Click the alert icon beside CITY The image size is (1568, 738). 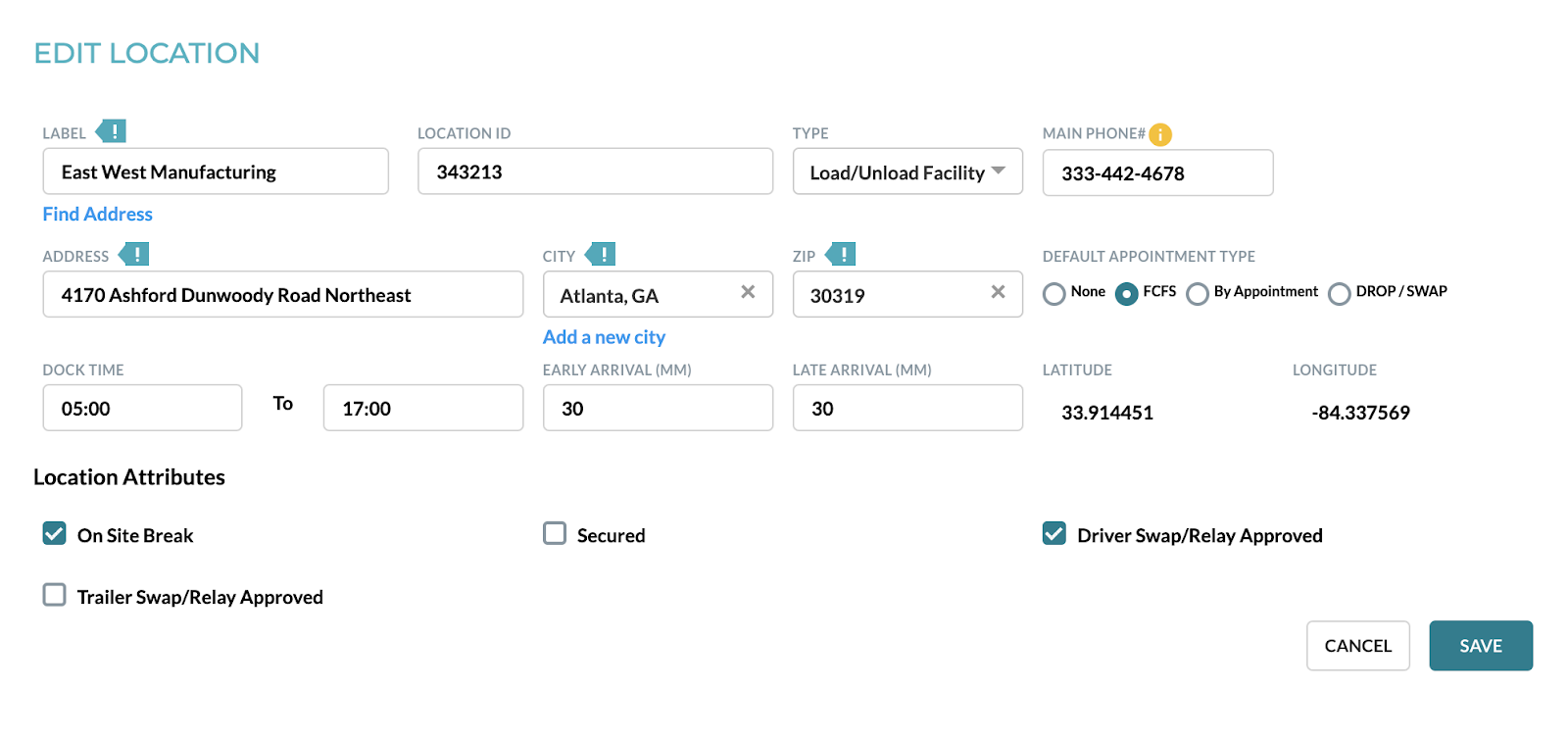tap(601, 255)
